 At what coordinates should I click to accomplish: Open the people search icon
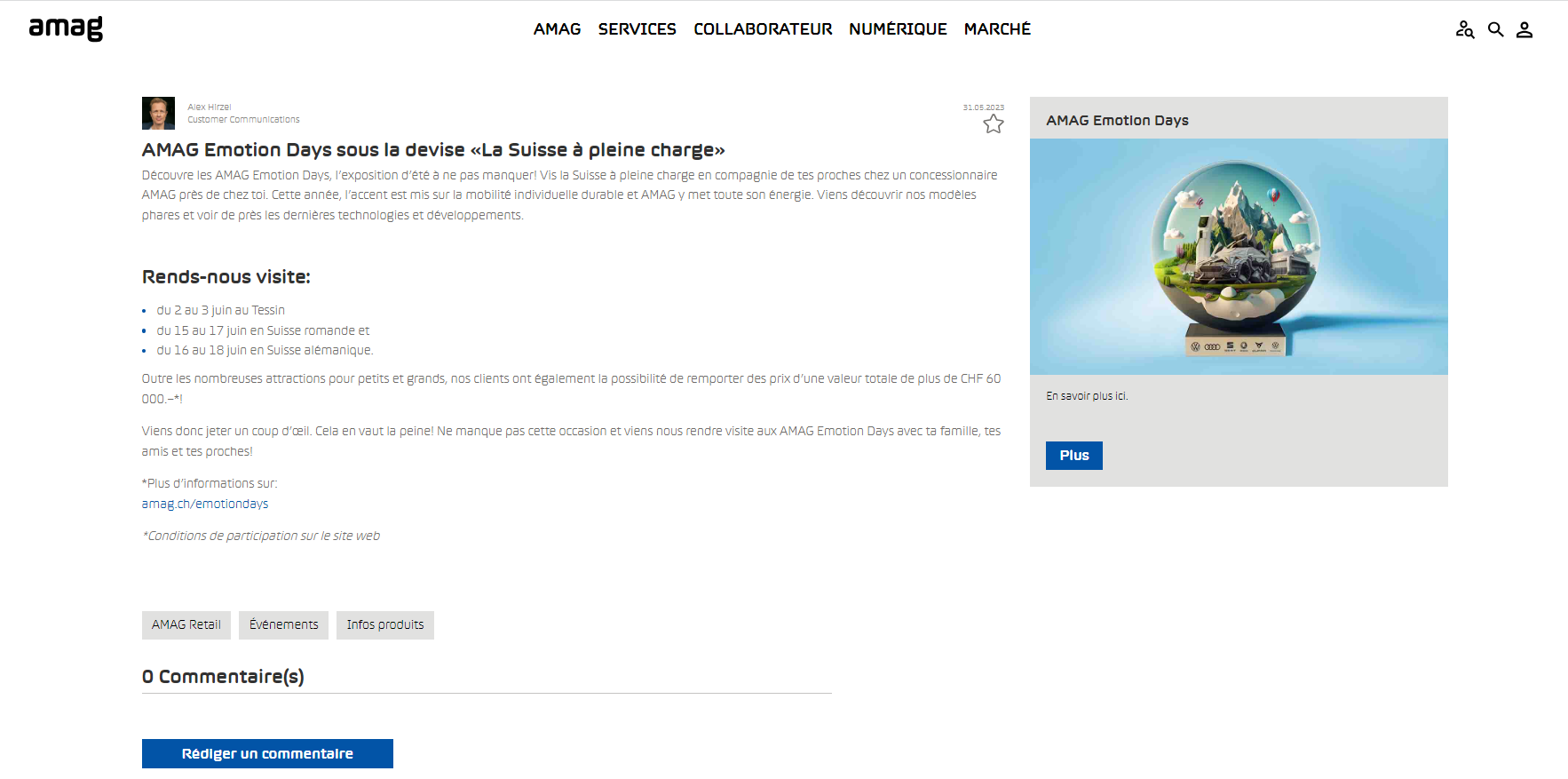pyautogui.click(x=1465, y=30)
